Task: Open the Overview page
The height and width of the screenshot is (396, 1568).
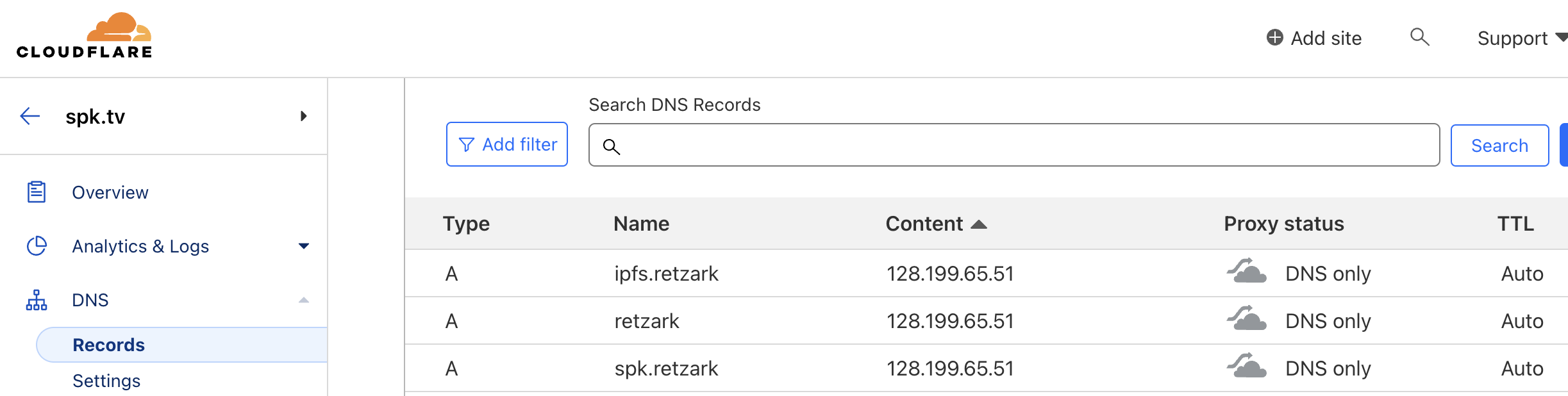Action: [x=110, y=192]
